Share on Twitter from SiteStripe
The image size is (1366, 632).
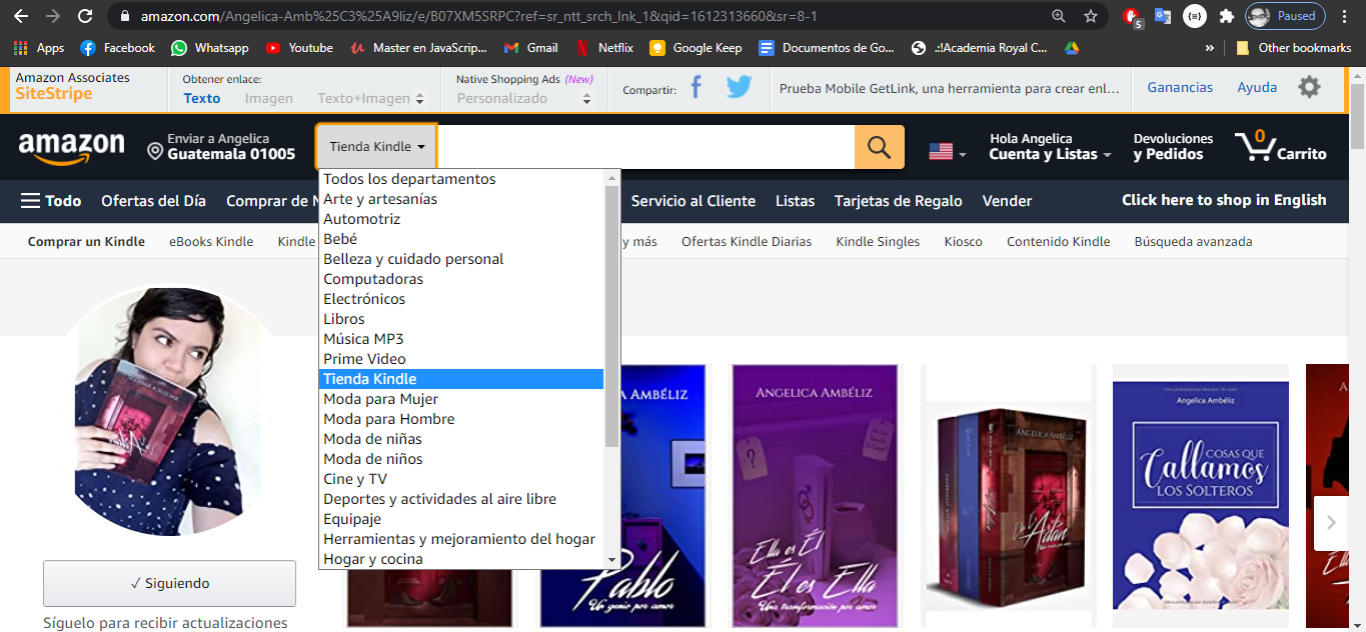coord(739,88)
